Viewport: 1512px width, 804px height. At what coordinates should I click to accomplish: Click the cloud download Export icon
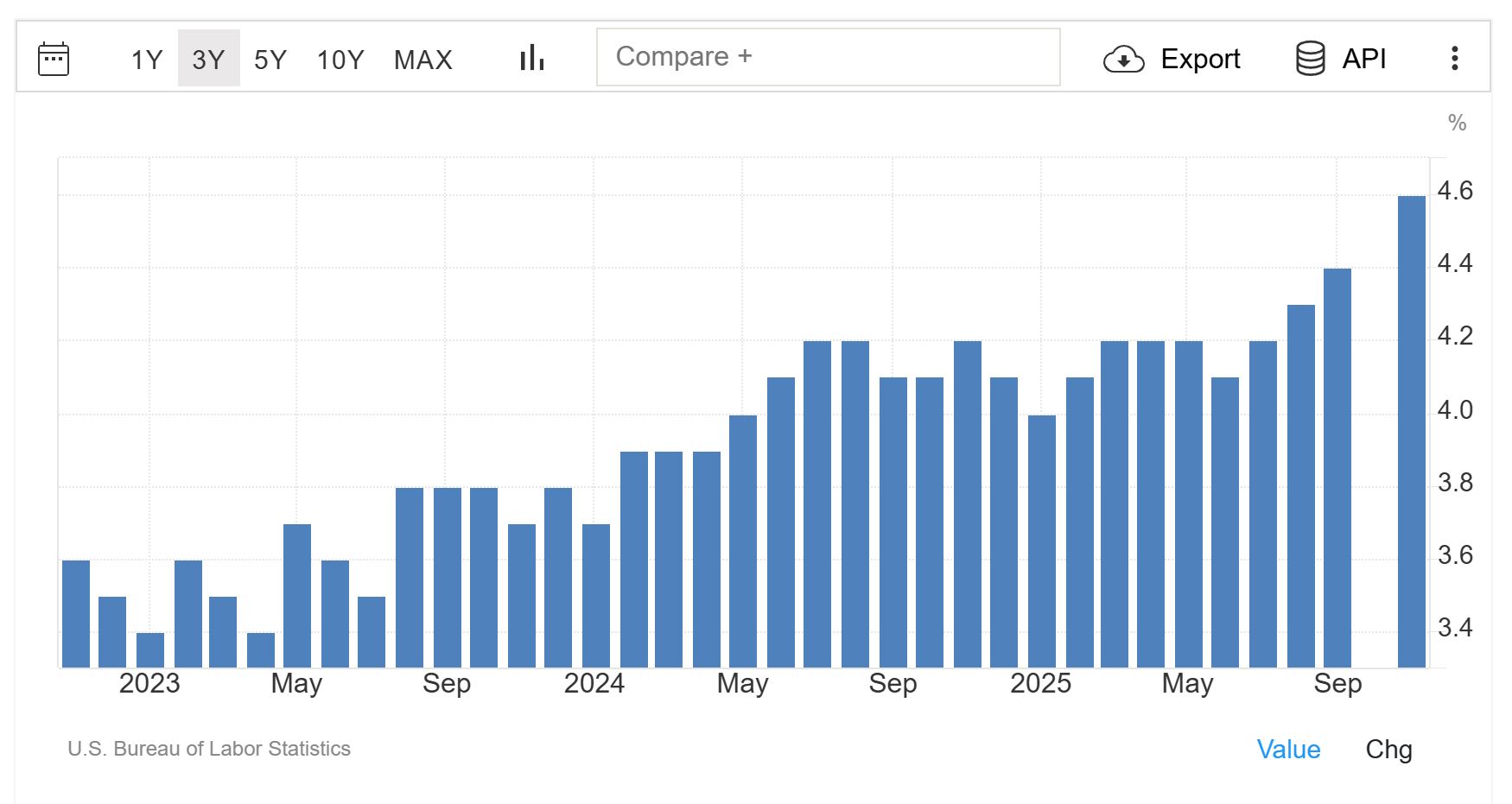pos(1123,59)
